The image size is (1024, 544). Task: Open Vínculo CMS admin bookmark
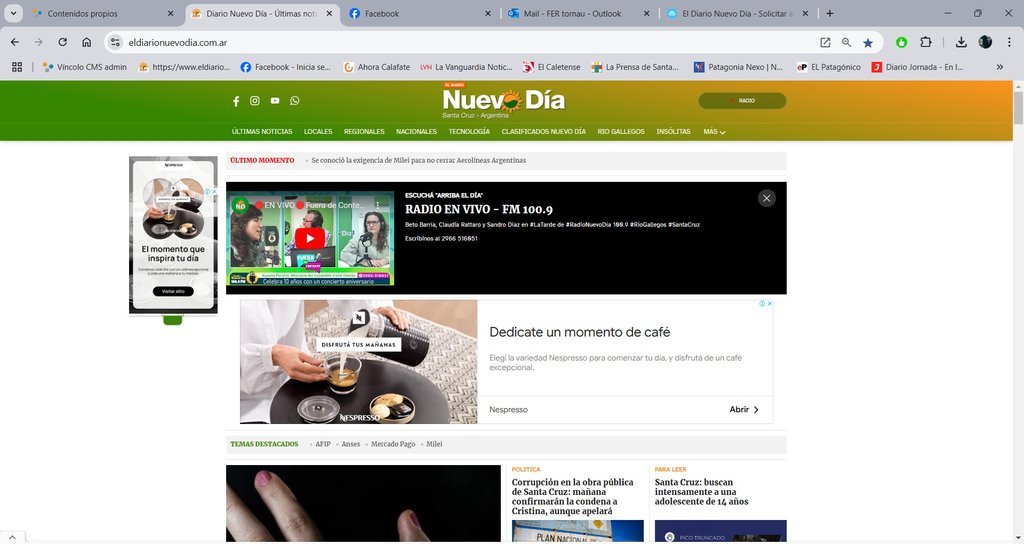84,67
